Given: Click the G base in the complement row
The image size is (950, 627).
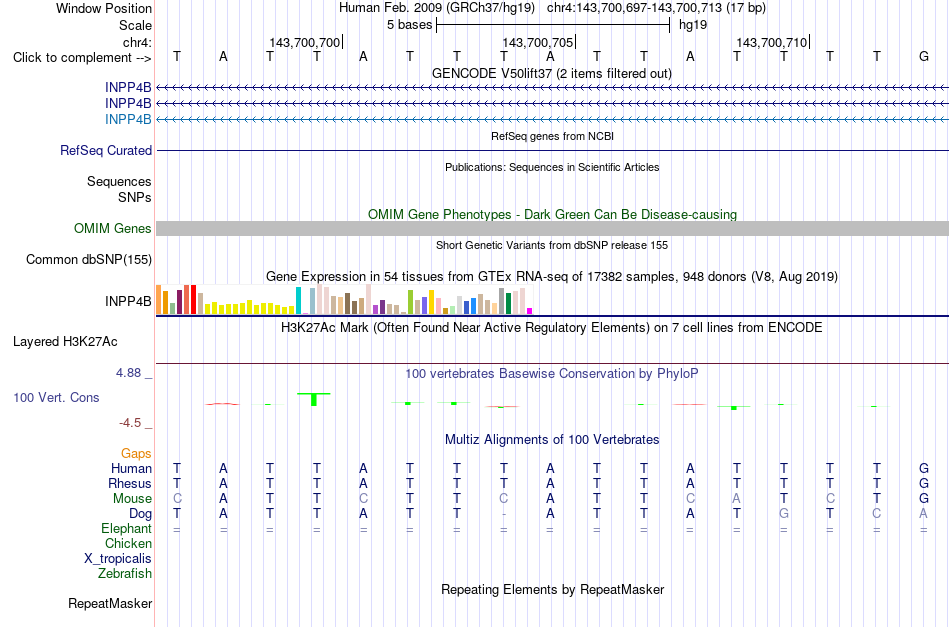Looking at the screenshot, I should (923, 56).
